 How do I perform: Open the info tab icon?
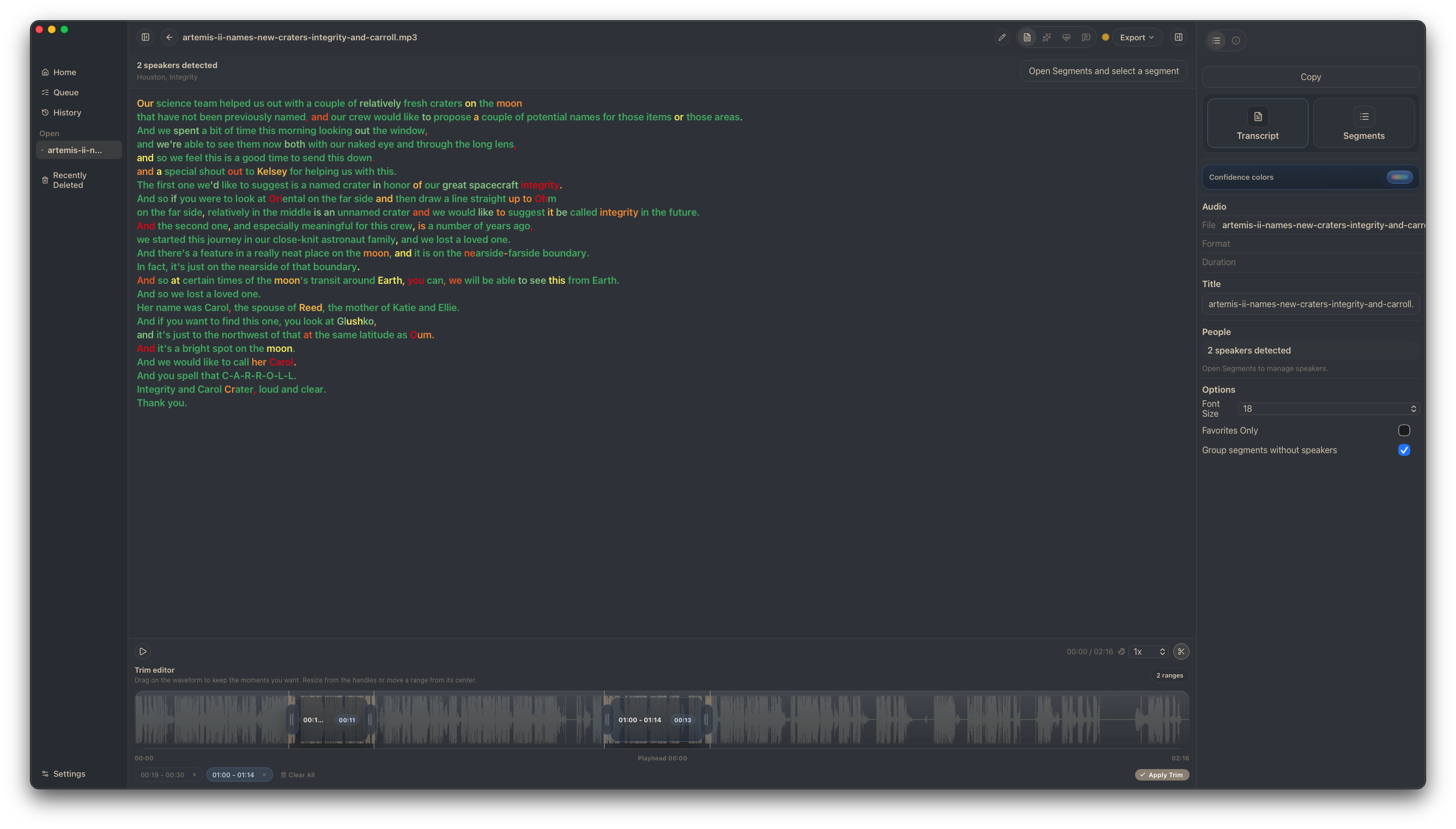[1235, 40]
